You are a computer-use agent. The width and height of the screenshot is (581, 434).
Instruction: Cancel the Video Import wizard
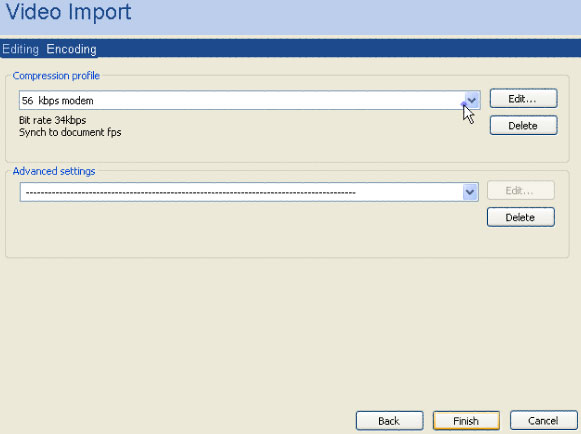click(x=543, y=421)
